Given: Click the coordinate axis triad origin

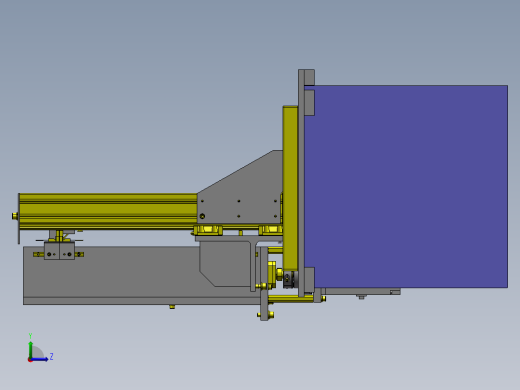Looking at the screenshot, I should 30,360.
